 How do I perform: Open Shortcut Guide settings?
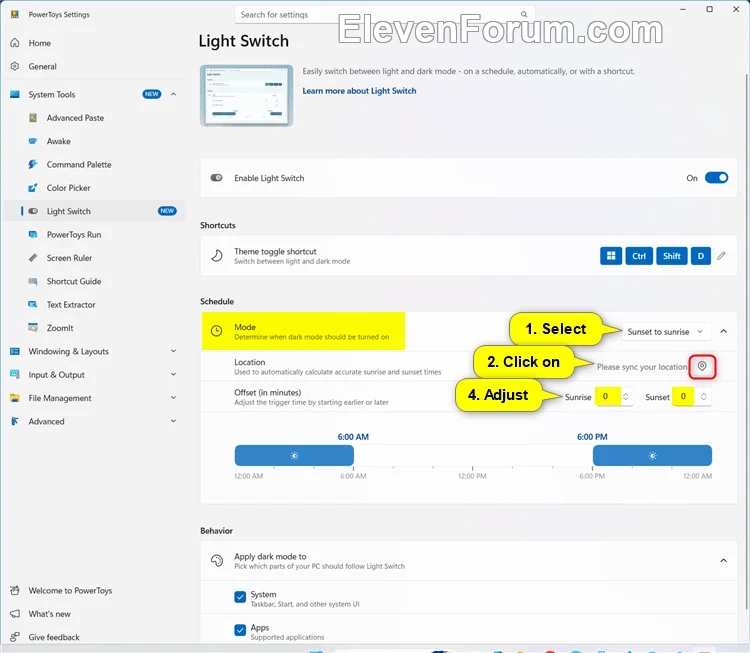click(74, 281)
